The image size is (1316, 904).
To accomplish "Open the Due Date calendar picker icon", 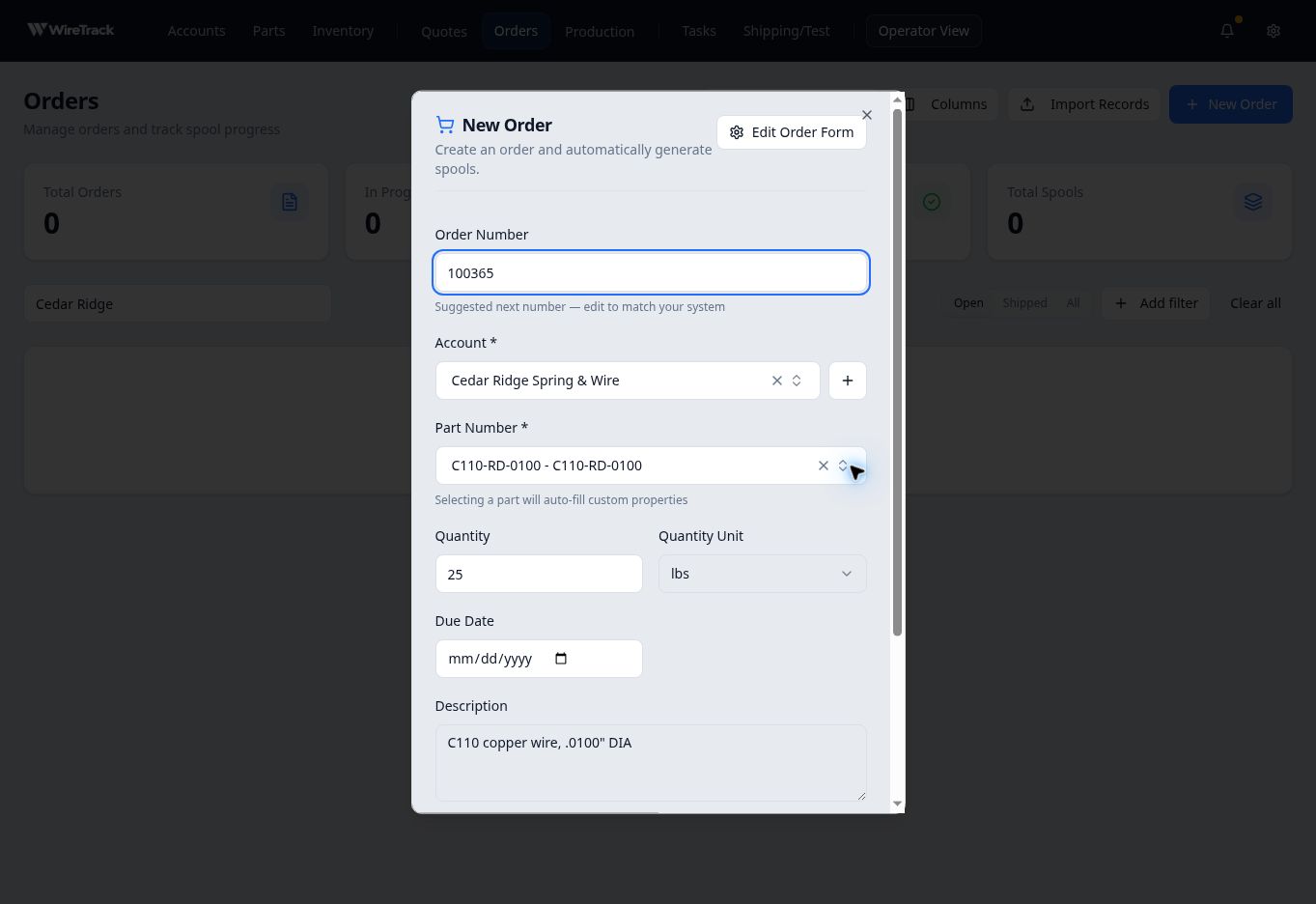I will pyautogui.click(x=561, y=659).
